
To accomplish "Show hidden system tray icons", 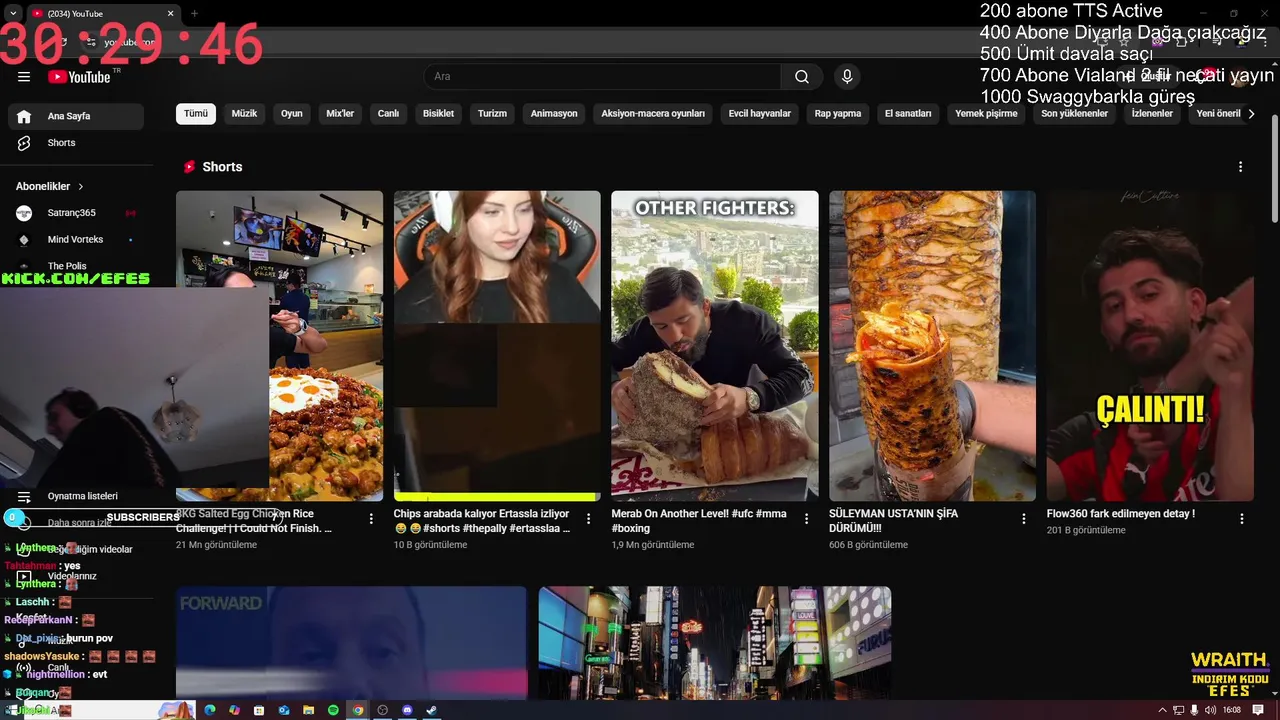I will click(x=1162, y=710).
